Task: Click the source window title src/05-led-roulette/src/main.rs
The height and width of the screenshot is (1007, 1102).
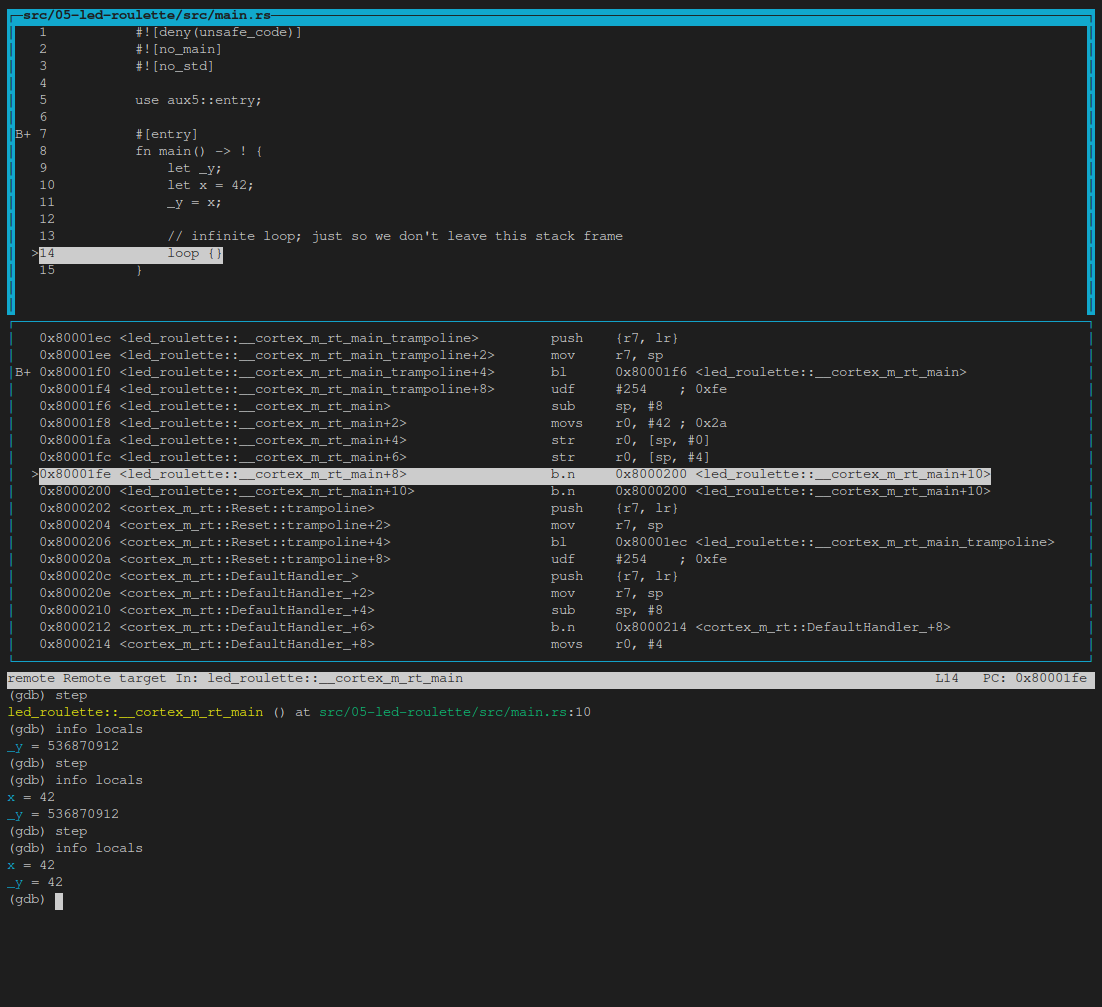Action: (147, 15)
